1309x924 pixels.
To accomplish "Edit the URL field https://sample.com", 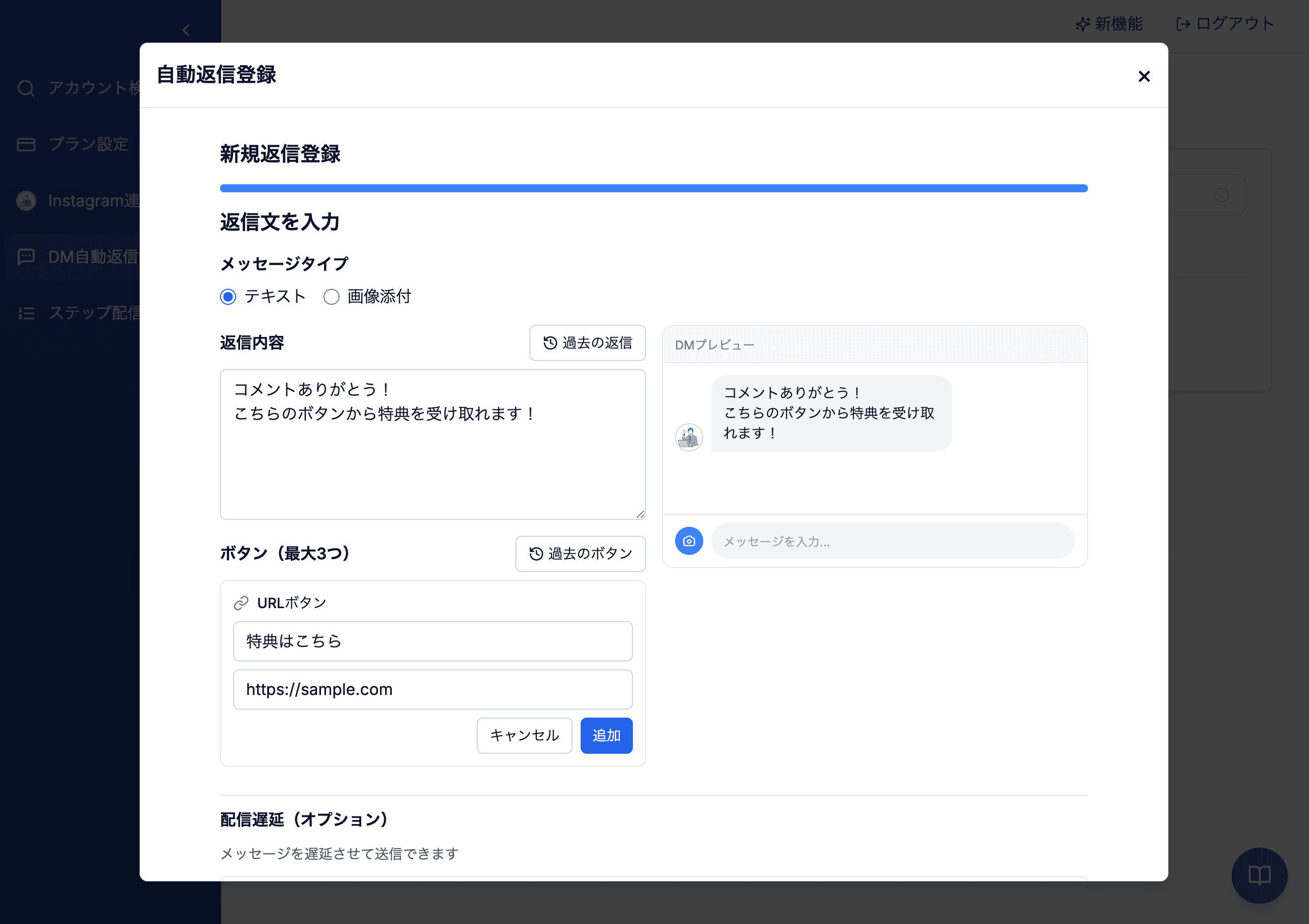I will pos(432,689).
